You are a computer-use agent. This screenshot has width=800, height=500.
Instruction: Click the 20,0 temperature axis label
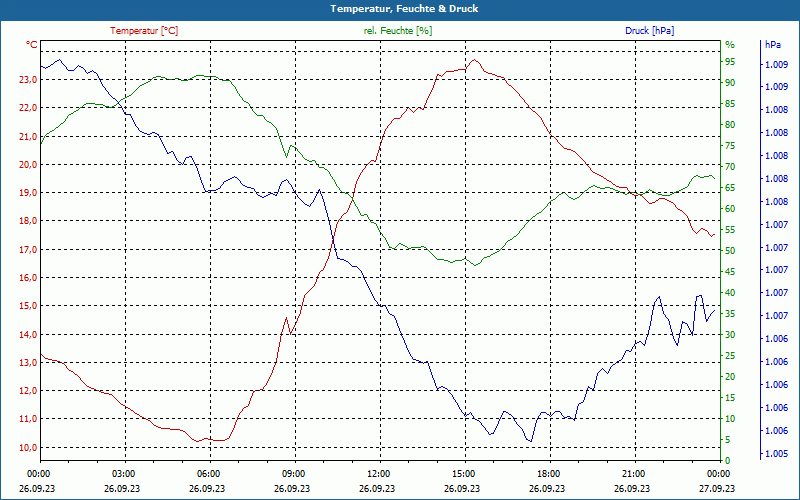[28, 164]
